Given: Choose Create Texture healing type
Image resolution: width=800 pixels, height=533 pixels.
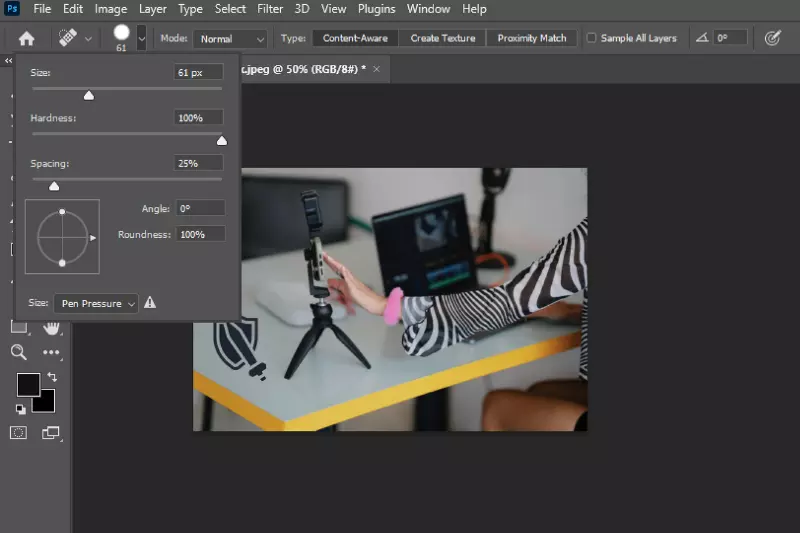Looking at the screenshot, I should coord(442,38).
